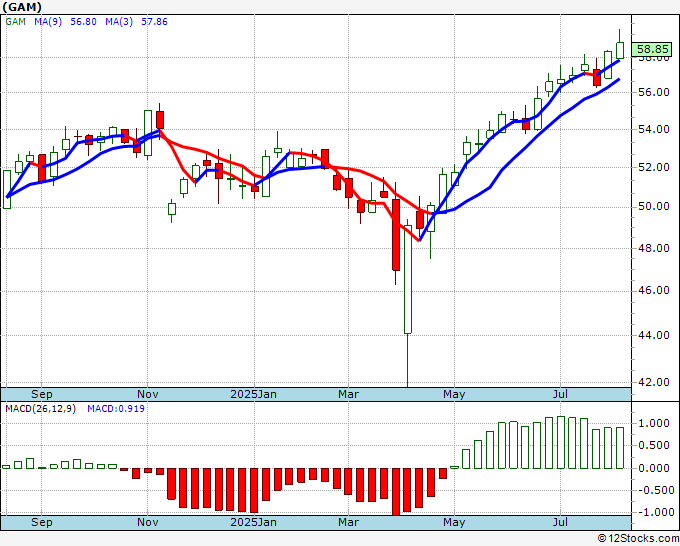Click the MA(3) value 57.86
Image resolution: width=680 pixels, height=546 pixels.
pyautogui.click(x=154, y=22)
